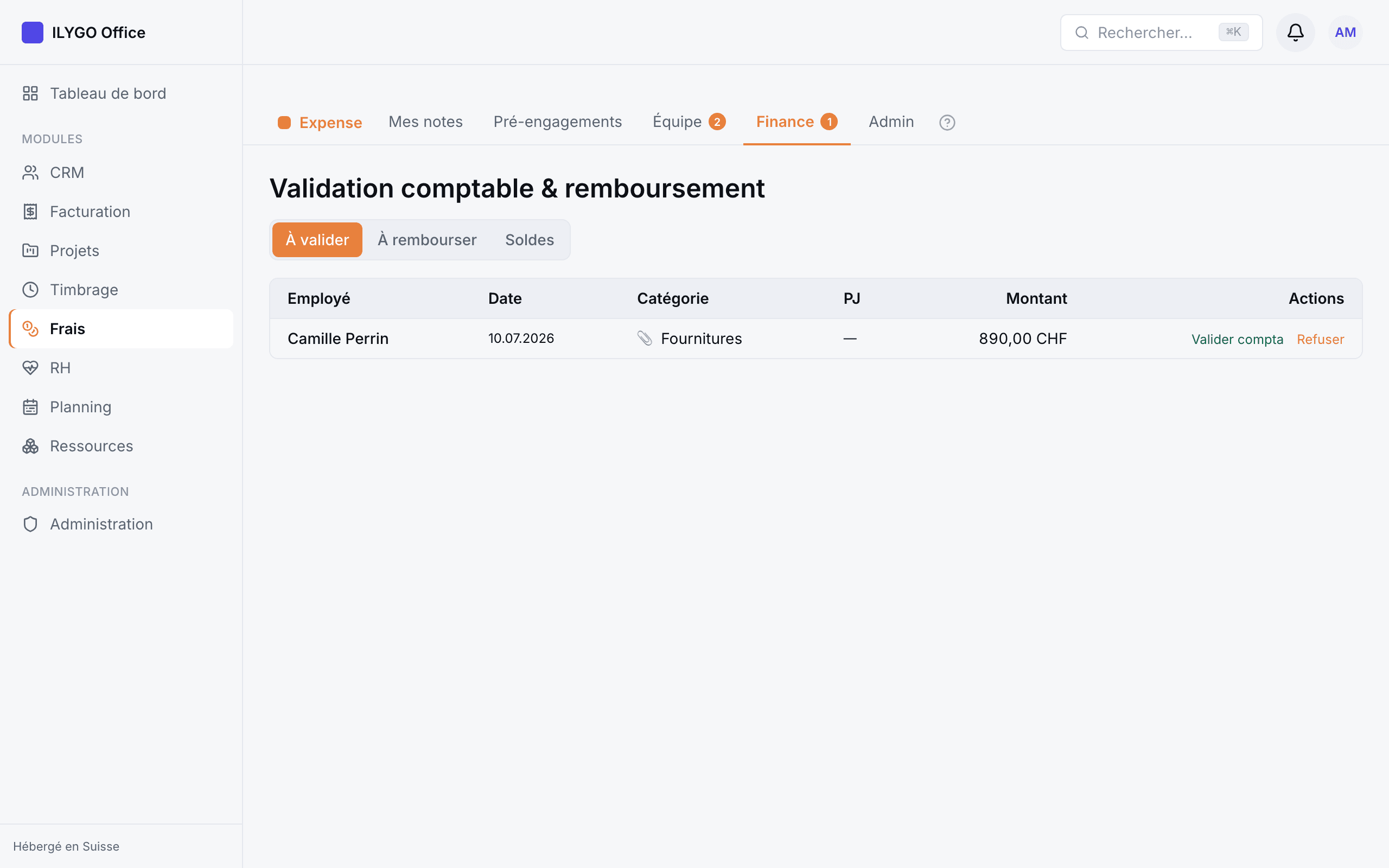Click the Fournitures category cell
1389x868 pixels.
[x=702, y=339]
